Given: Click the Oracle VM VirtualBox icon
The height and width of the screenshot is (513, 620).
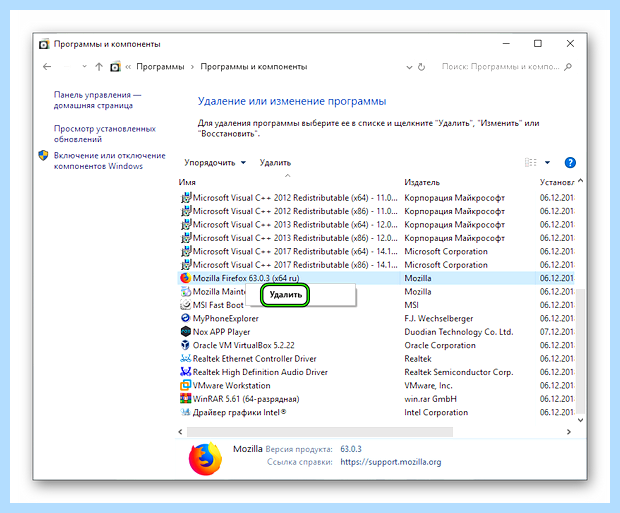Looking at the screenshot, I should pyautogui.click(x=185, y=345).
